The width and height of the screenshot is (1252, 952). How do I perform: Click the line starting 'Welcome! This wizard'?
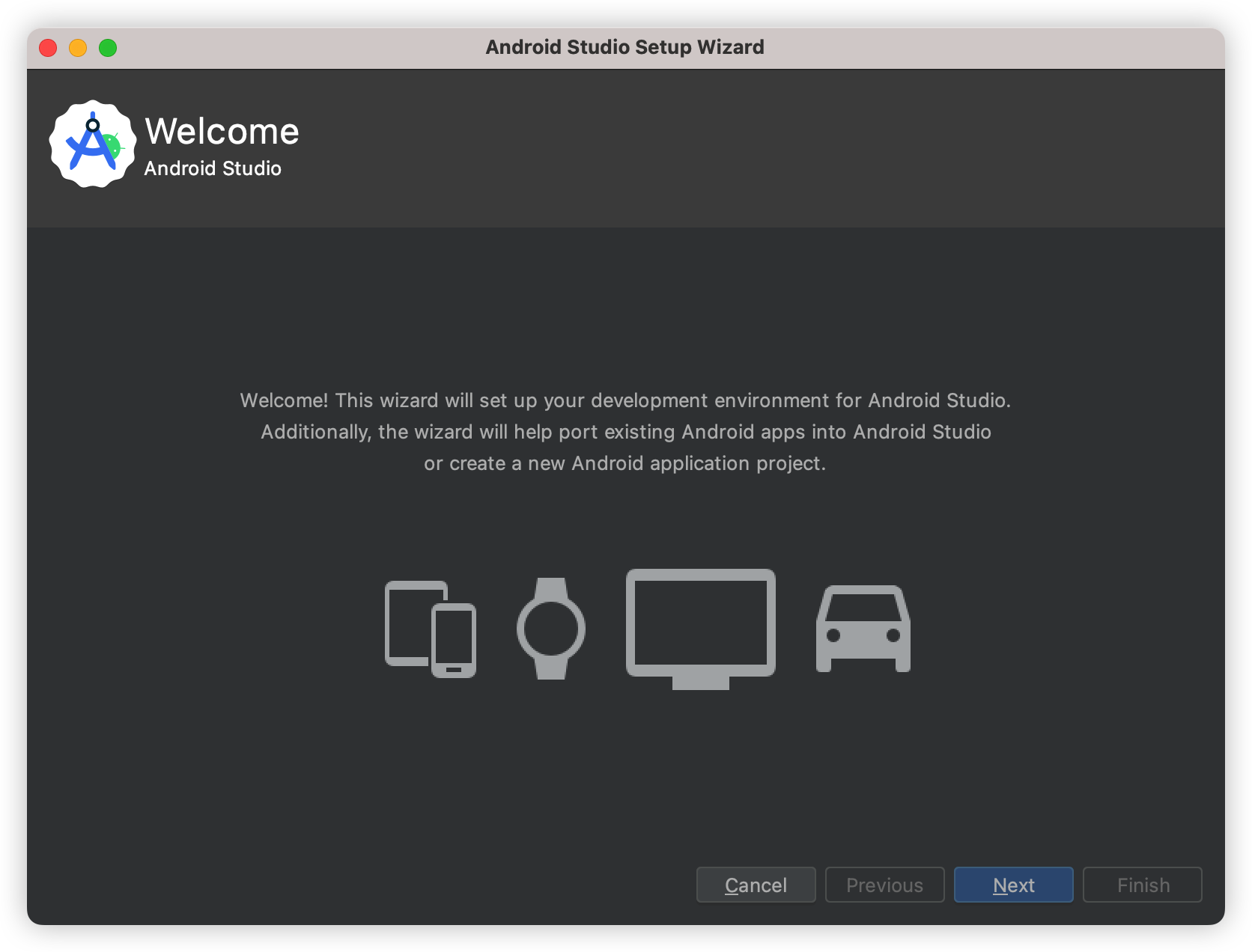[x=625, y=400]
